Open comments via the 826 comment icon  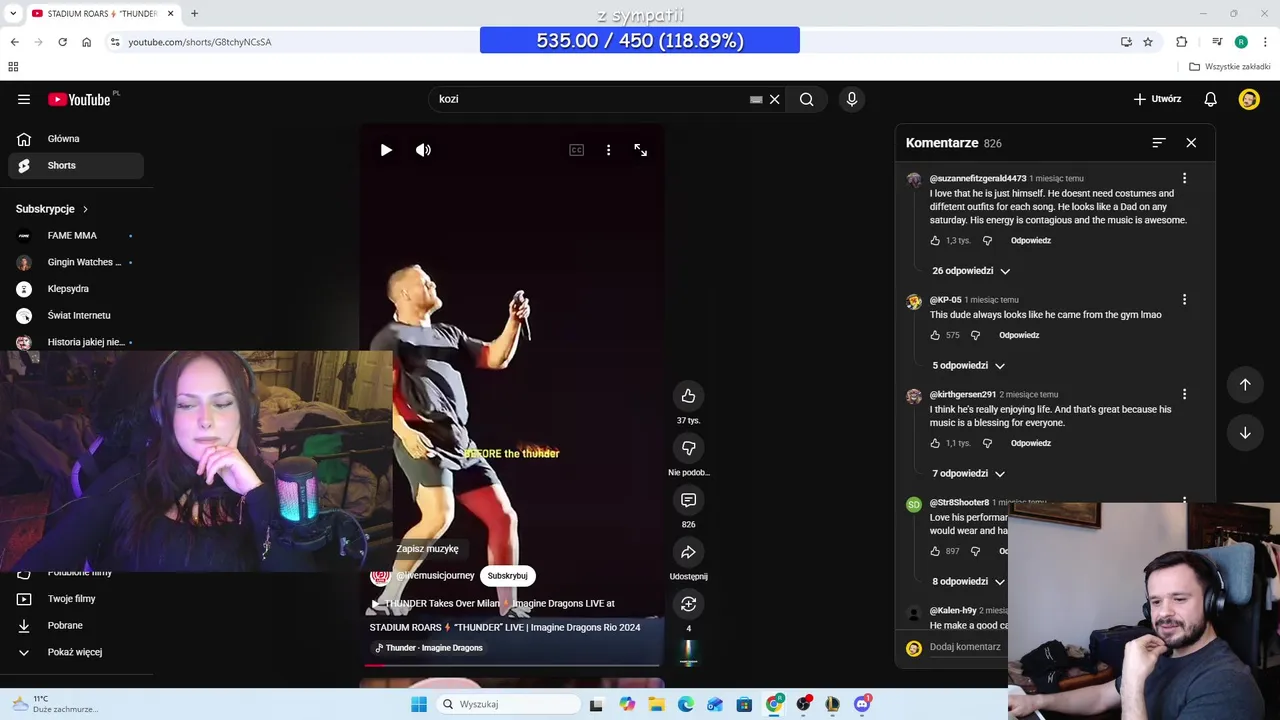pos(688,500)
